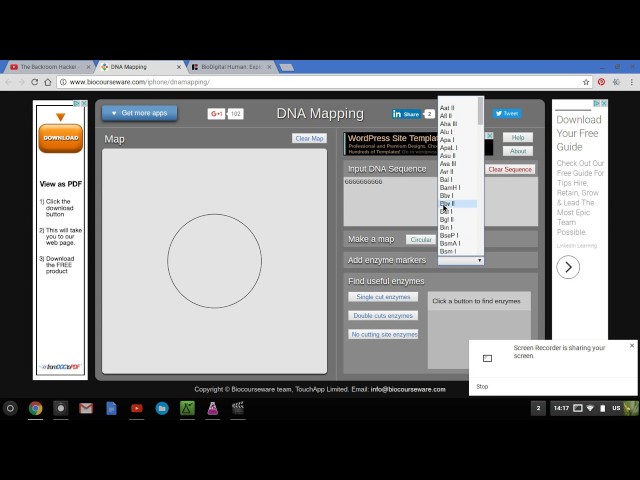Open the clapperboard video app in the shelf
640x480 pixels.
click(x=238, y=408)
